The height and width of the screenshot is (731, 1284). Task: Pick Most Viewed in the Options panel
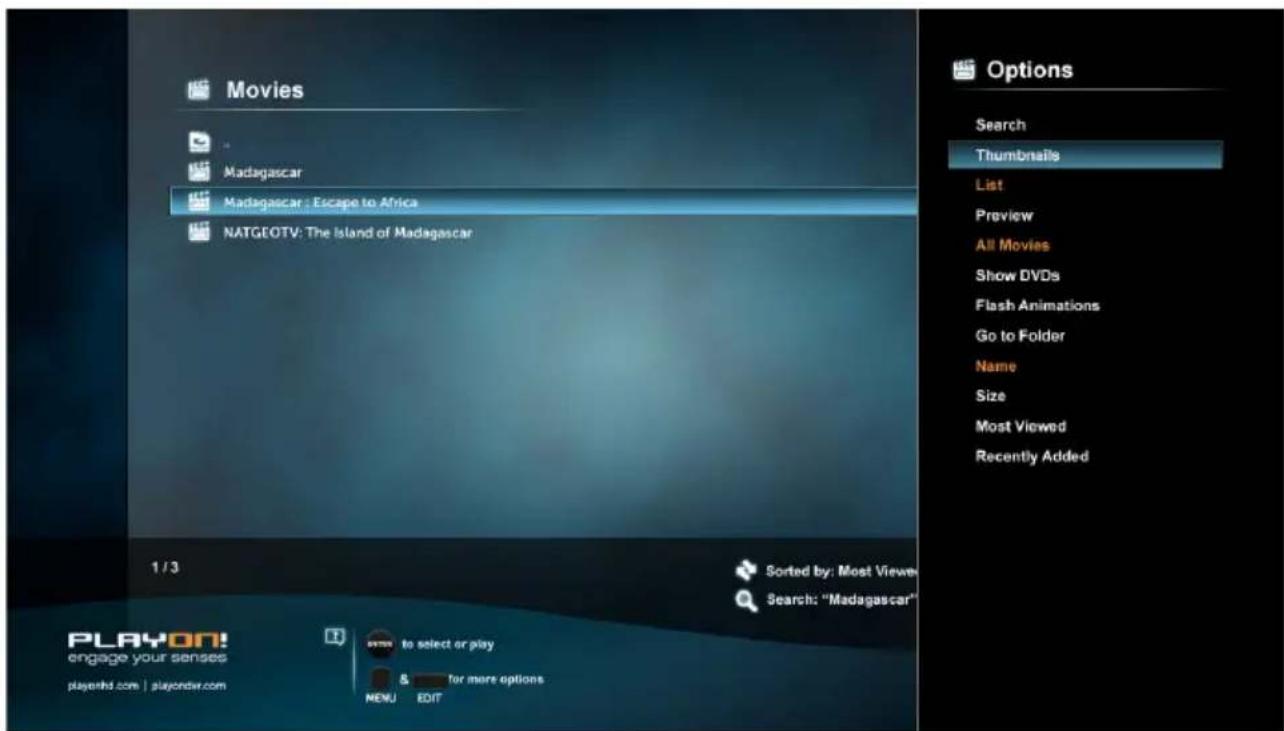click(1021, 426)
